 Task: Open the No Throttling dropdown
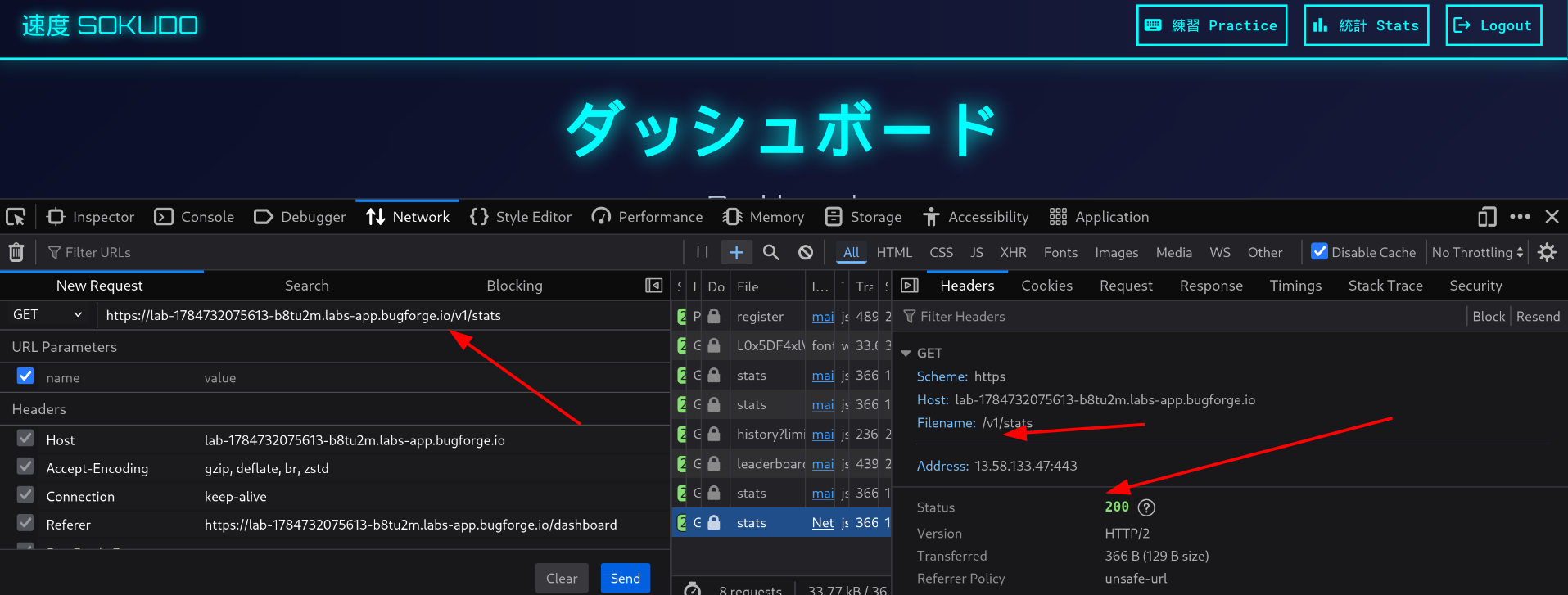[1477, 252]
